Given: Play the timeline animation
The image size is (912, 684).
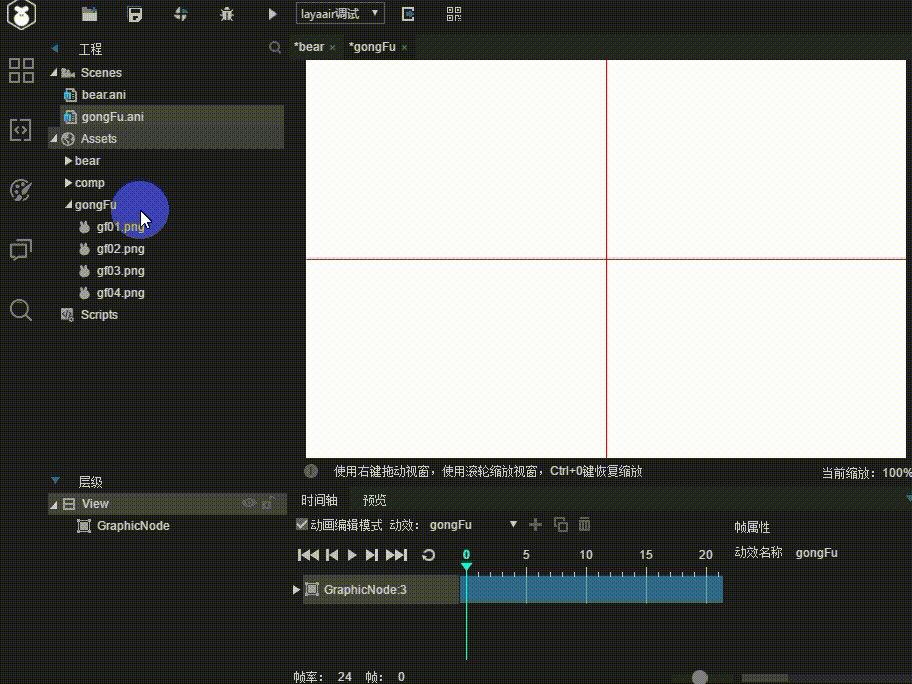Looking at the screenshot, I should [352, 555].
